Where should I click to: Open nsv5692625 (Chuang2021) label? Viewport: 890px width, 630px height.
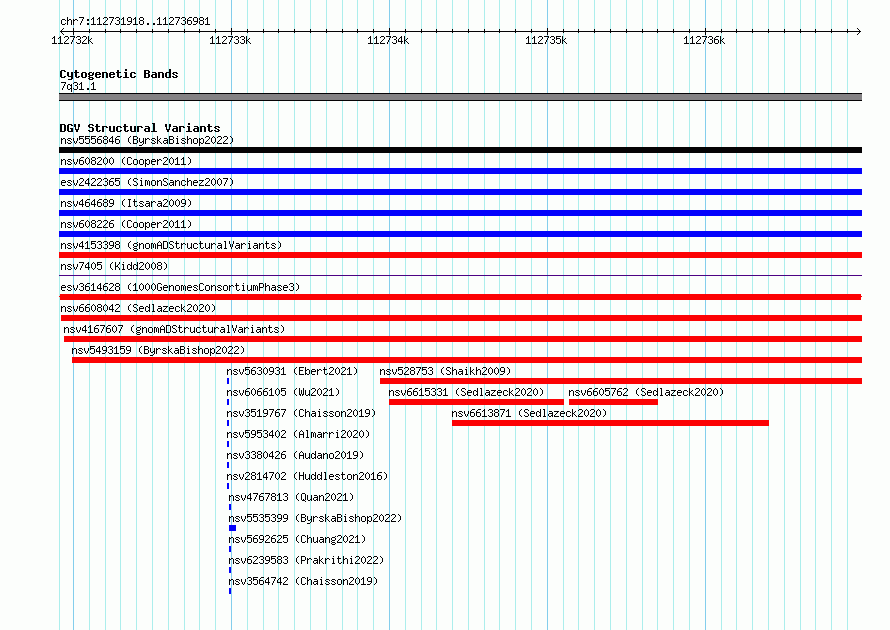point(297,539)
